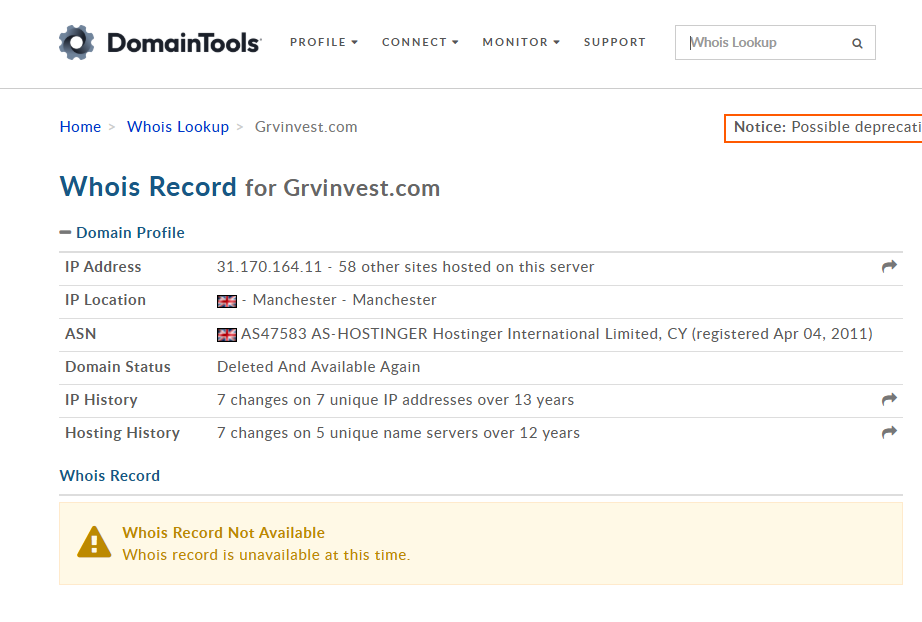Click the UK flag in the IP Location row
922x622 pixels.
tap(226, 301)
